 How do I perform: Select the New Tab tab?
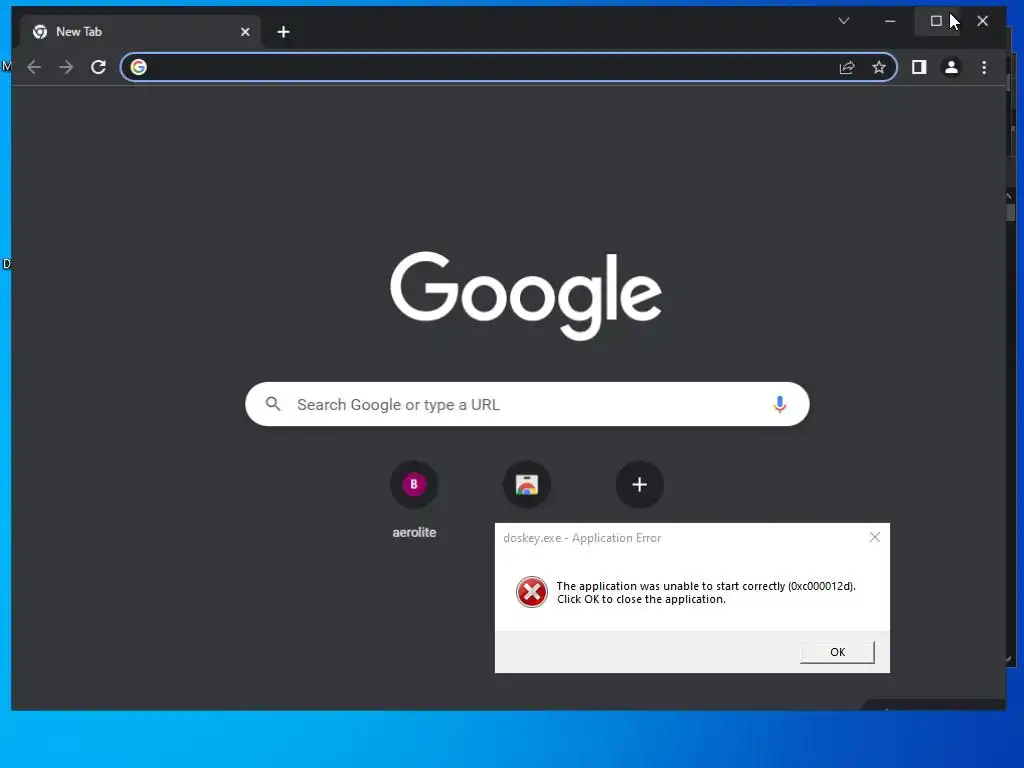[x=140, y=32]
